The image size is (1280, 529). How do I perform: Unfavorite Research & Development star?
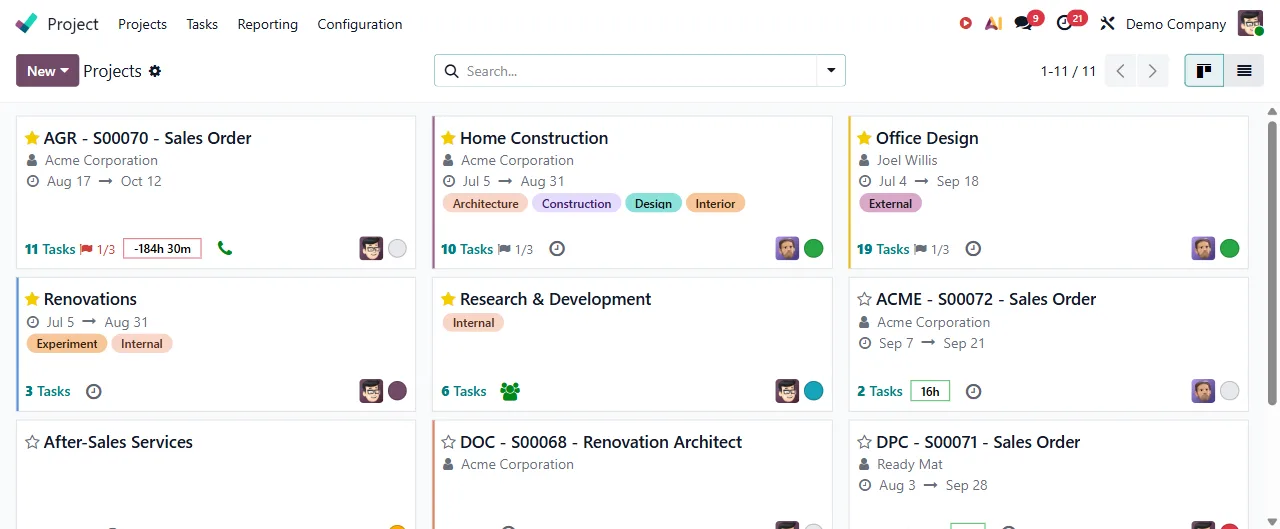tap(448, 299)
